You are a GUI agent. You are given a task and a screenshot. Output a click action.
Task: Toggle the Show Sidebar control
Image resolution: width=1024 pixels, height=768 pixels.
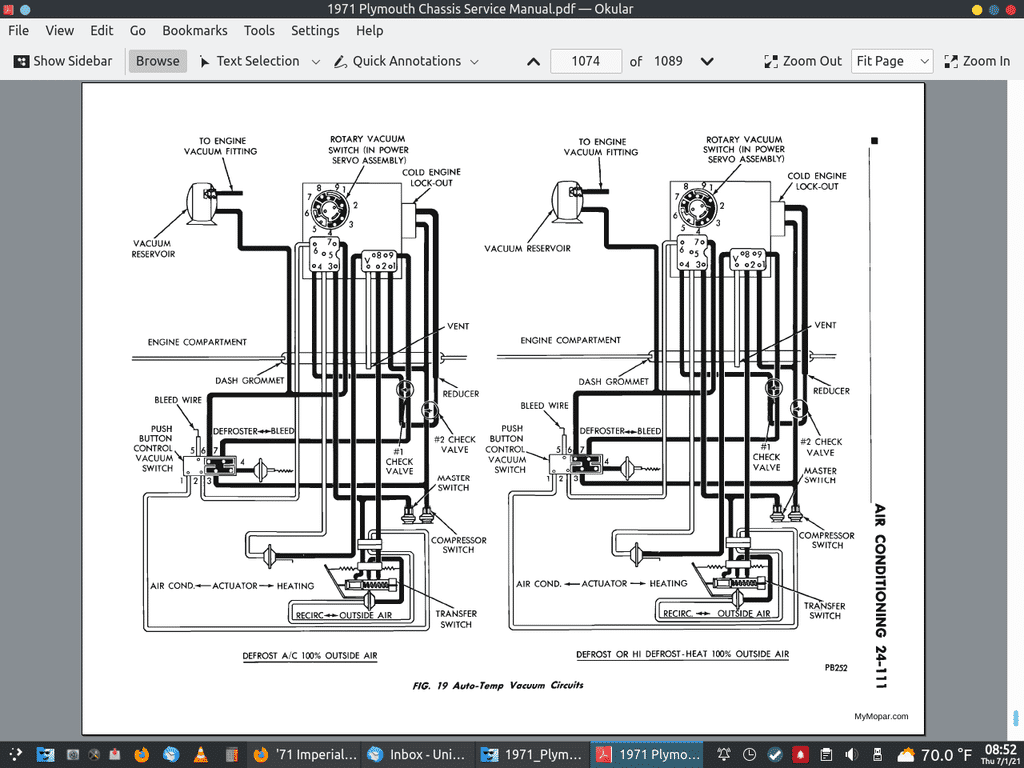(x=62, y=61)
